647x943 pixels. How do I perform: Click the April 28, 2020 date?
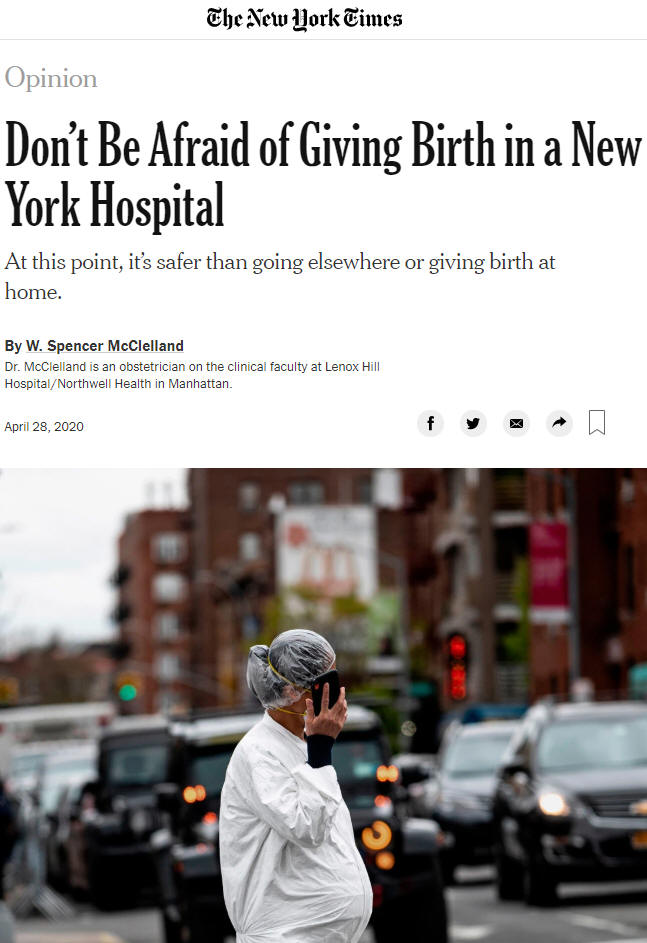pyautogui.click(x=44, y=426)
